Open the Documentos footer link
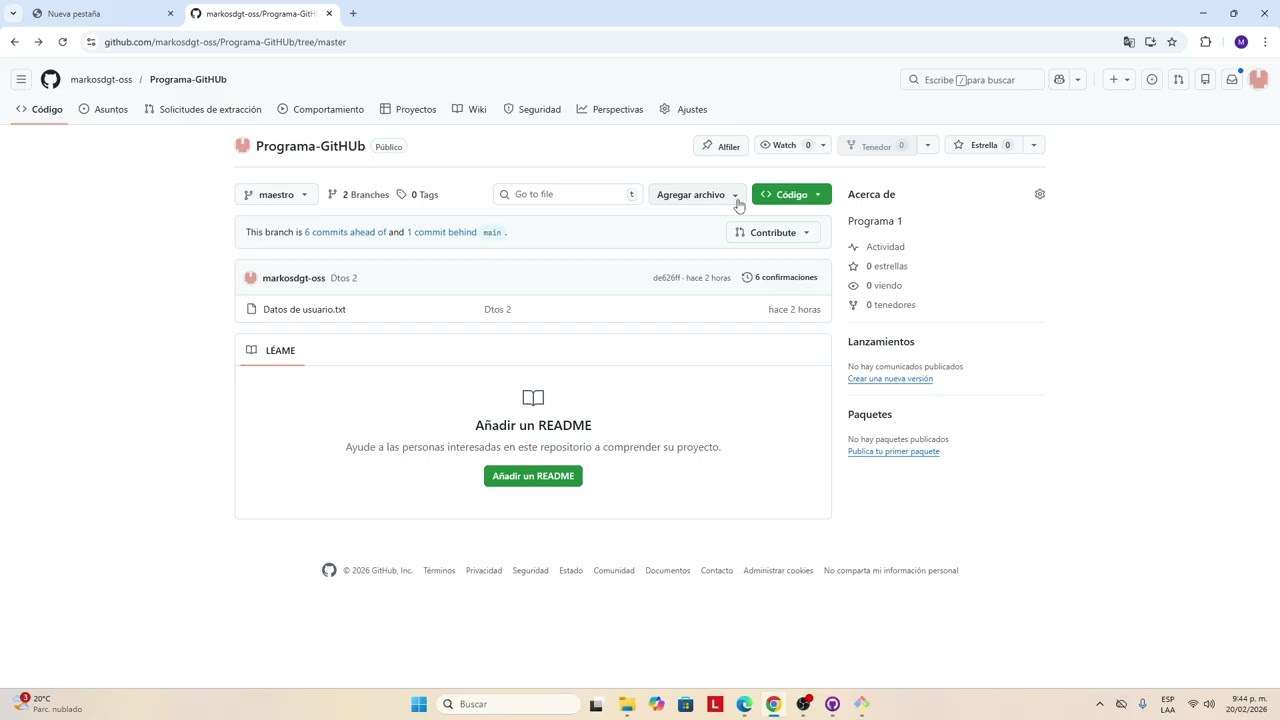The width and height of the screenshot is (1280, 720). pyautogui.click(x=667, y=570)
